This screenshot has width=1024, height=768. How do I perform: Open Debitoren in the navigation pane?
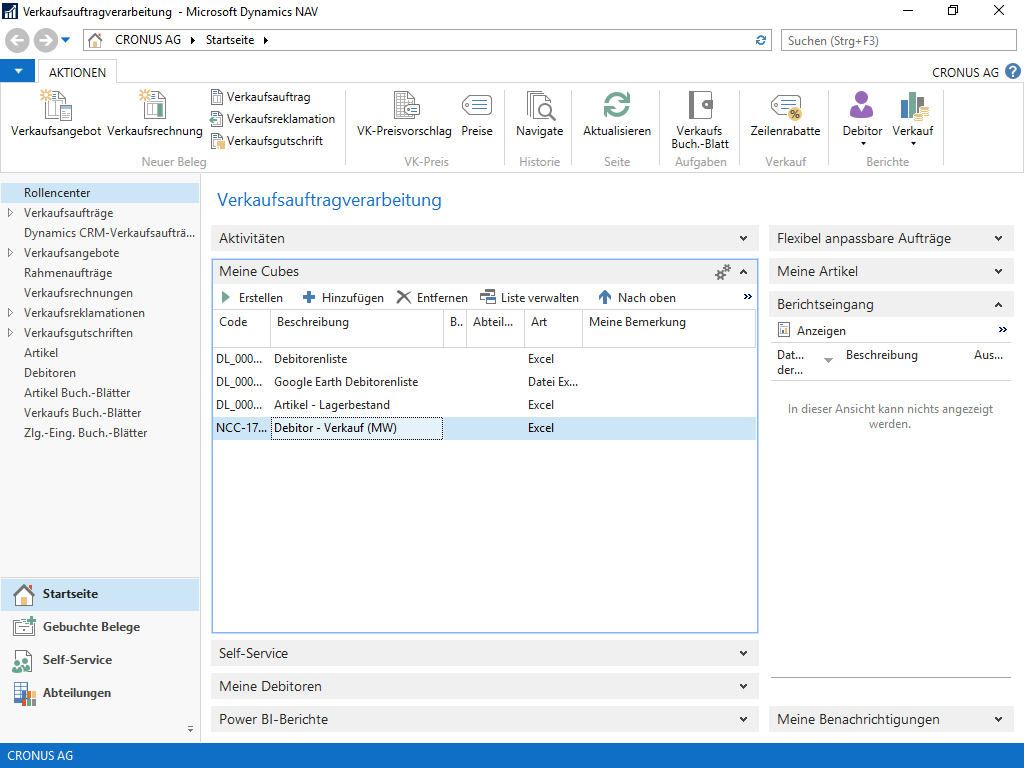pos(50,373)
